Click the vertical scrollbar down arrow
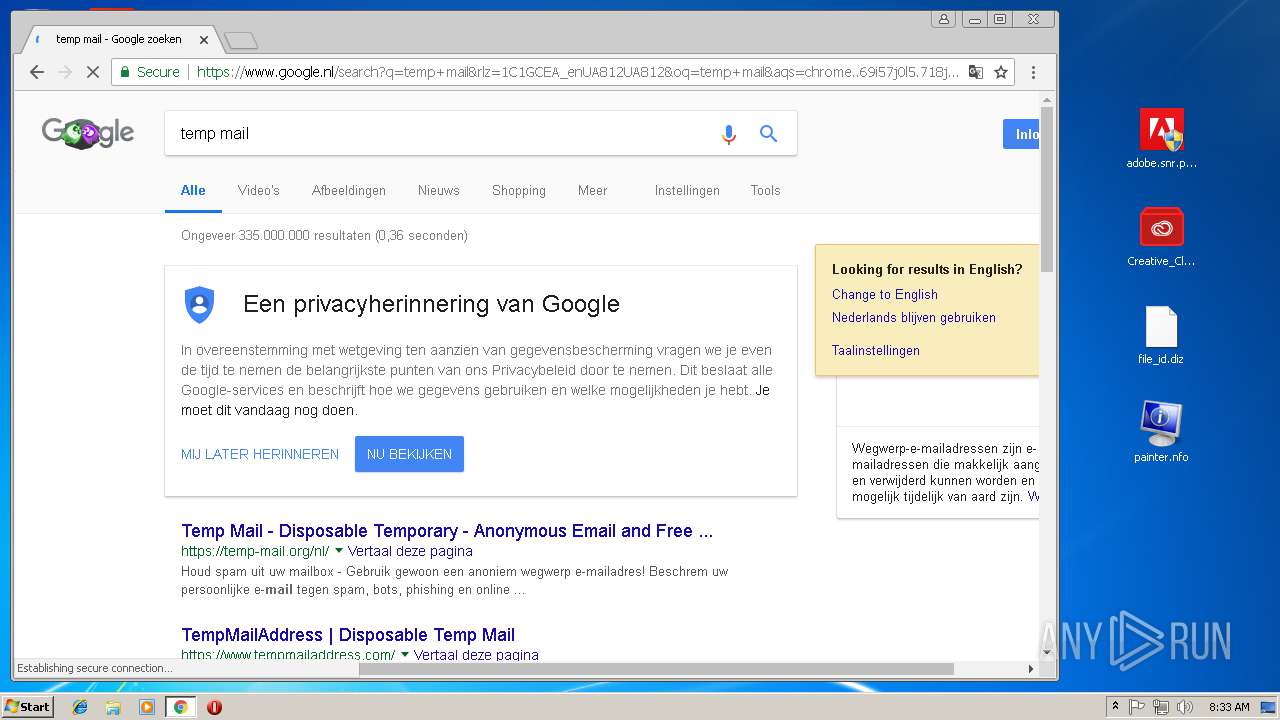The width and height of the screenshot is (1280, 720). click(1047, 652)
